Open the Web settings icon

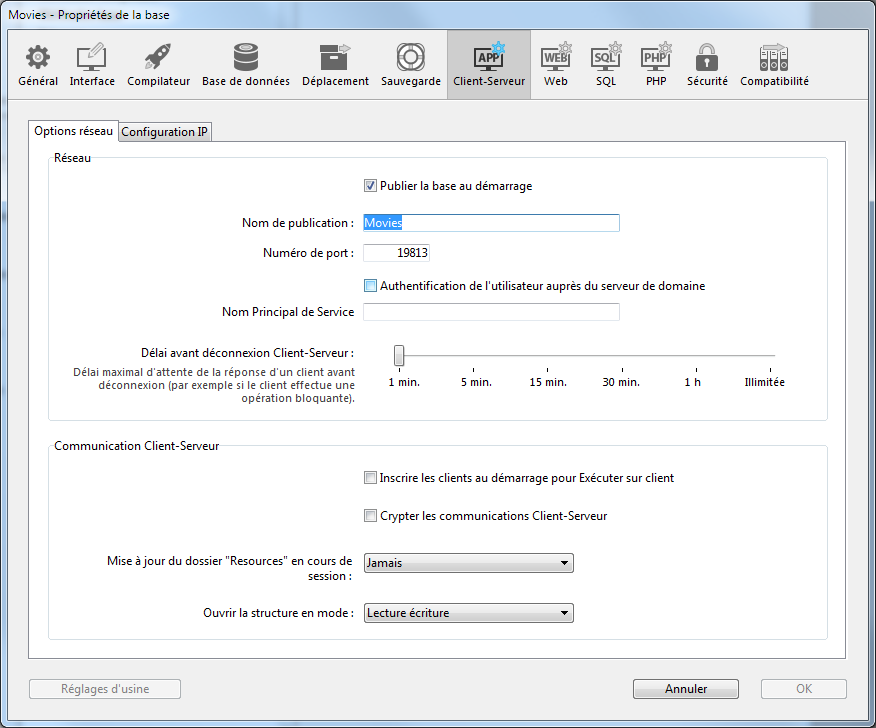point(556,57)
